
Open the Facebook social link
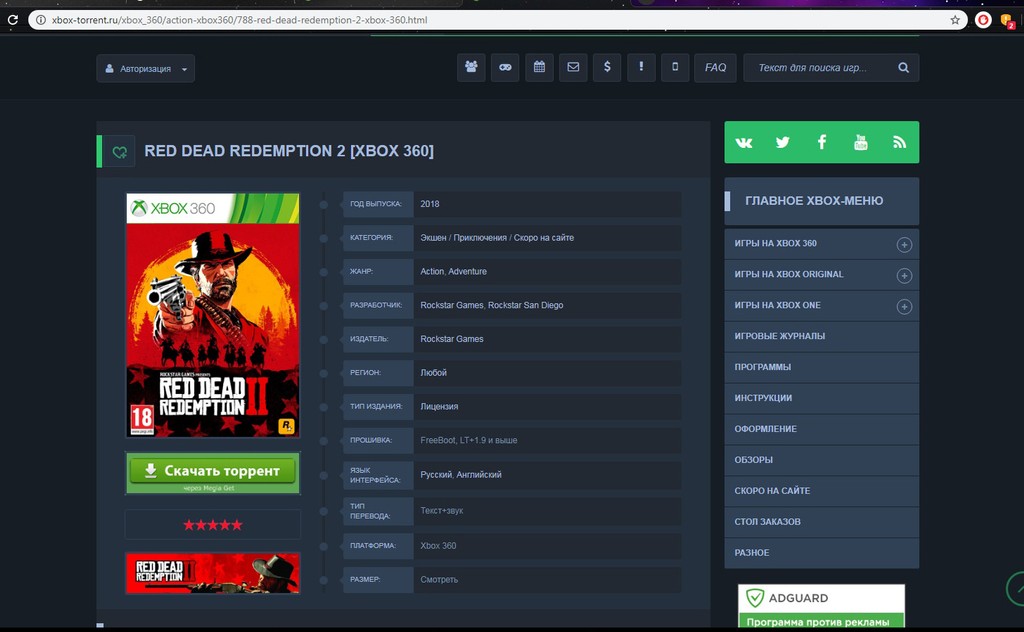point(822,142)
